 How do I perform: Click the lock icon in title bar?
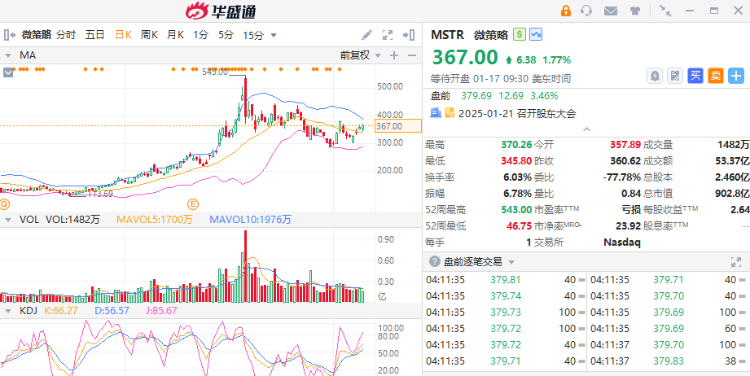point(566,11)
